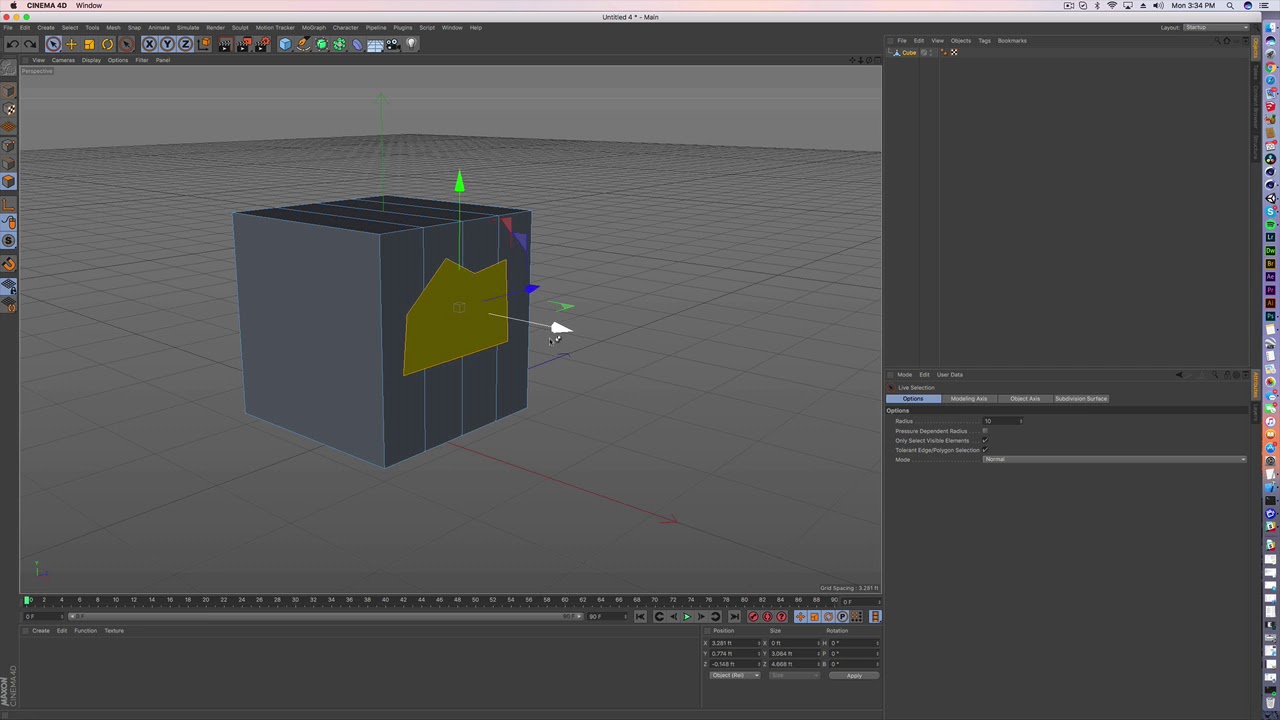Toggle the Z-axis lock
Image resolution: width=1280 pixels, height=720 pixels.
coord(185,44)
